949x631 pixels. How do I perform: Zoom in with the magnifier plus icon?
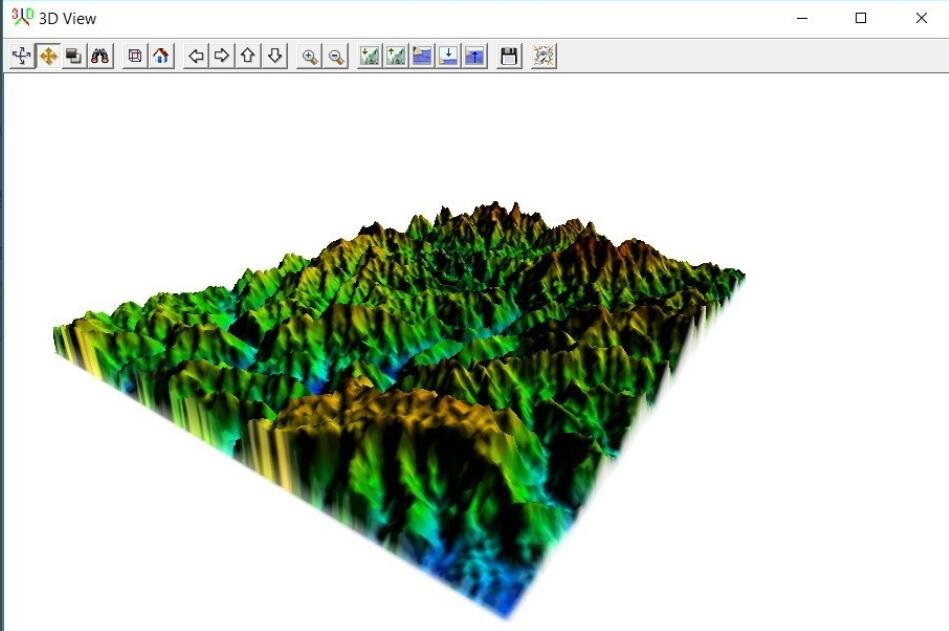pyautogui.click(x=312, y=57)
